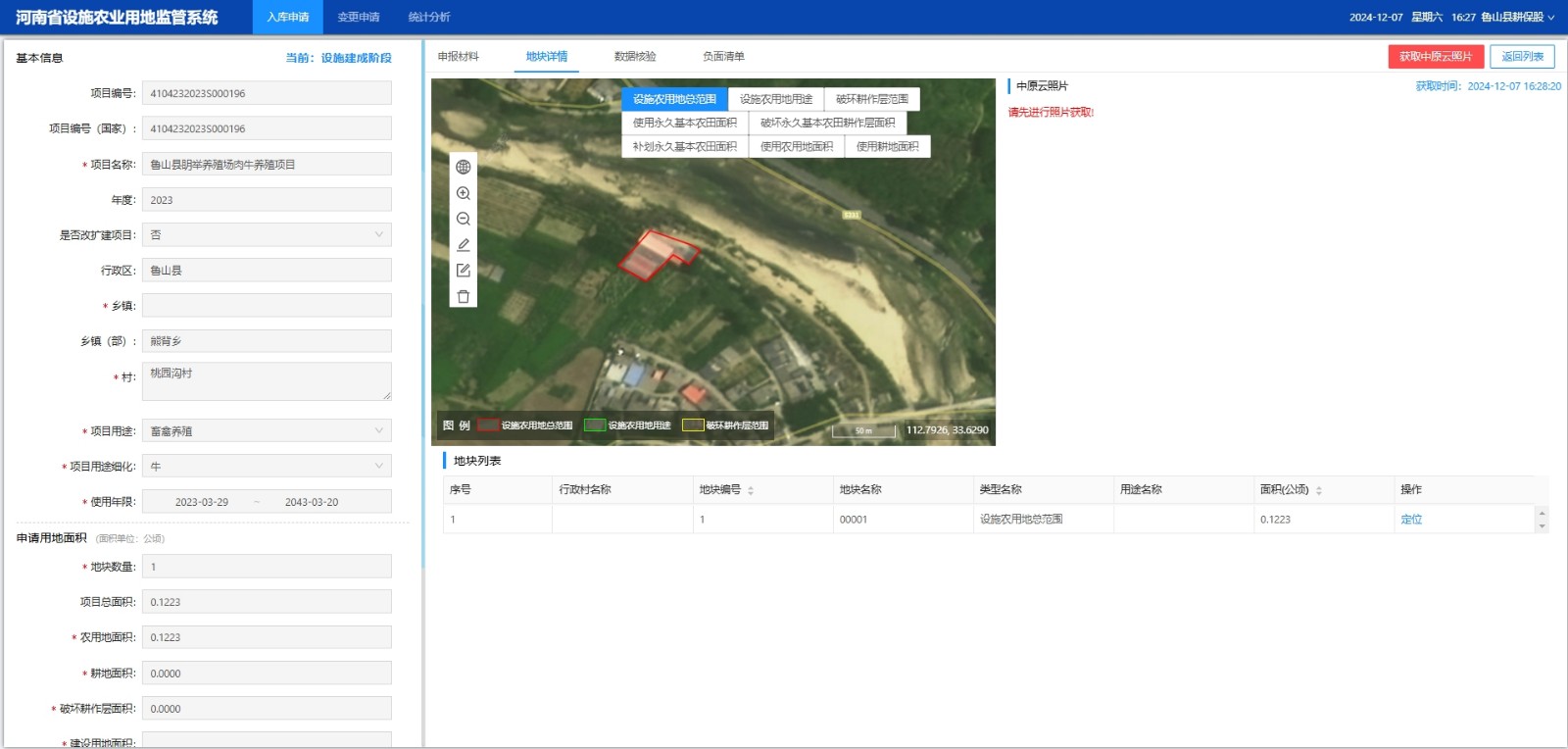Click the globe full-extent map icon
Image resolution: width=1568 pixels, height=749 pixels.
[x=464, y=167]
